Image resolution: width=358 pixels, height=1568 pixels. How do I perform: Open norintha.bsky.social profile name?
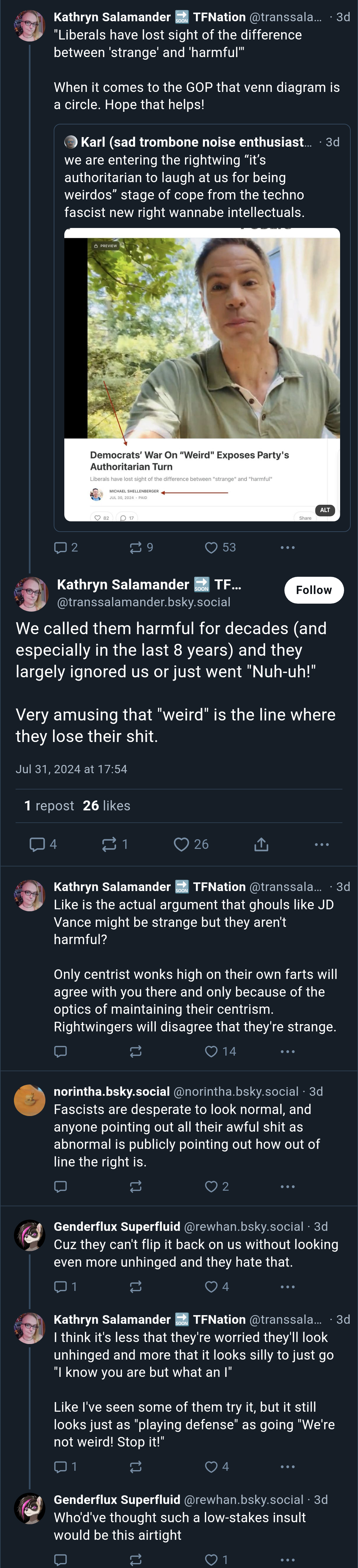(111, 1091)
